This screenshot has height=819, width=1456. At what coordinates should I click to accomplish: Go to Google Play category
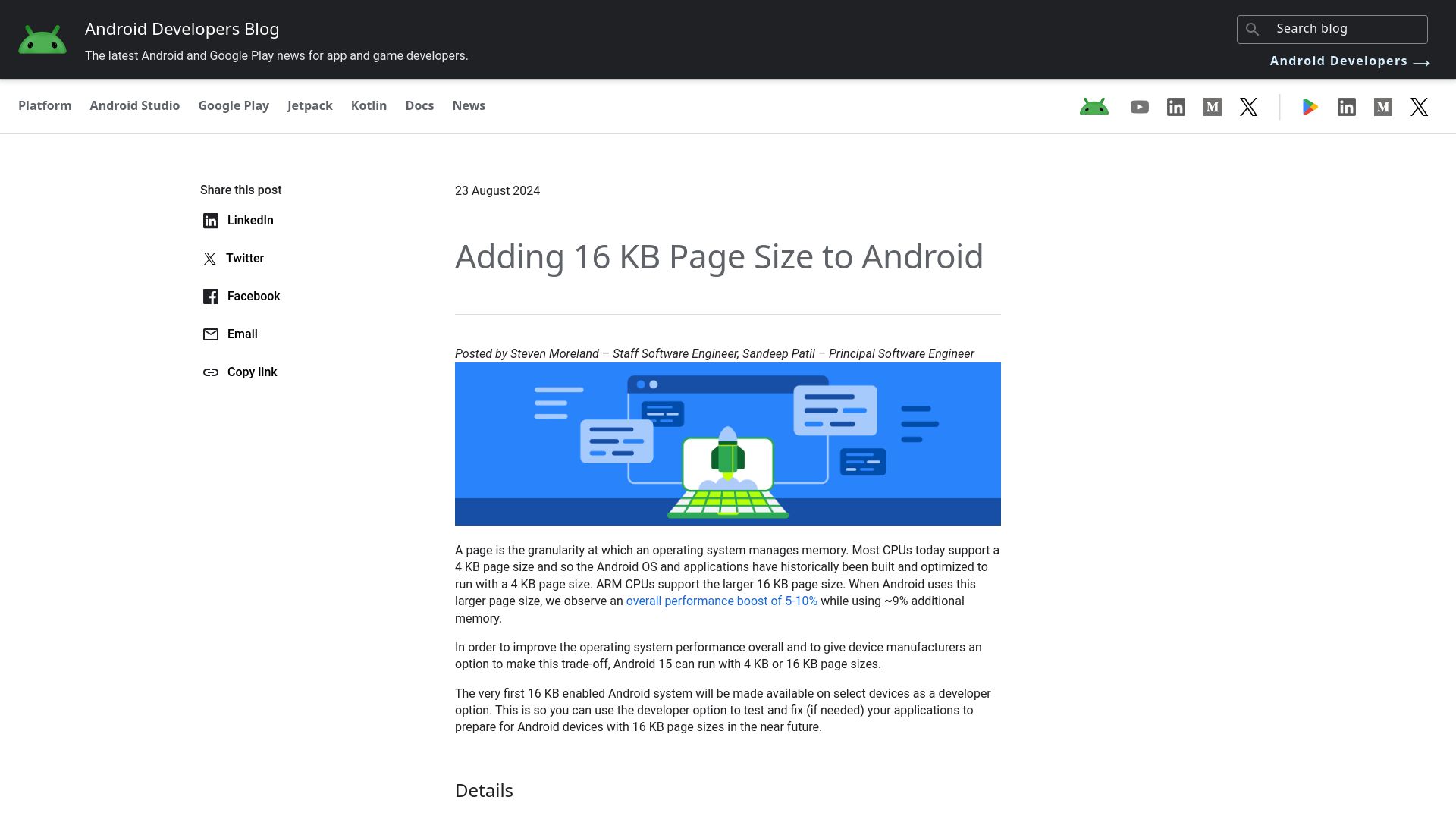[234, 105]
